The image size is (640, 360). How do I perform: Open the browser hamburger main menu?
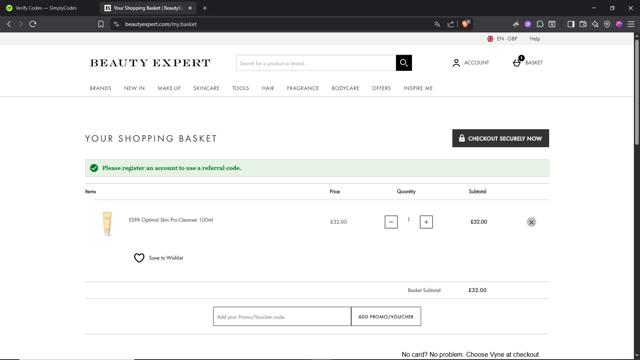[x=631, y=24]
